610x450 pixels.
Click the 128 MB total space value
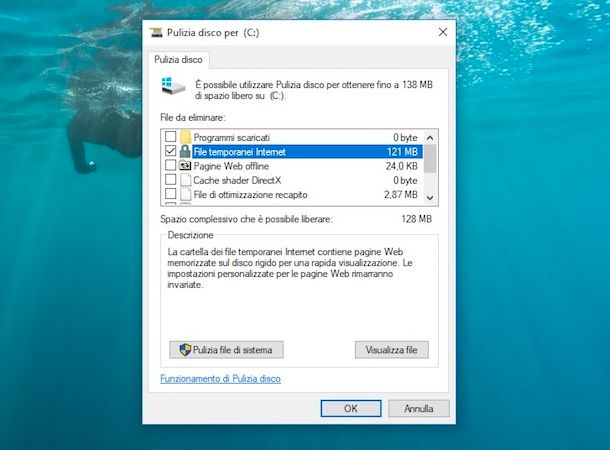tap(416, 219)
